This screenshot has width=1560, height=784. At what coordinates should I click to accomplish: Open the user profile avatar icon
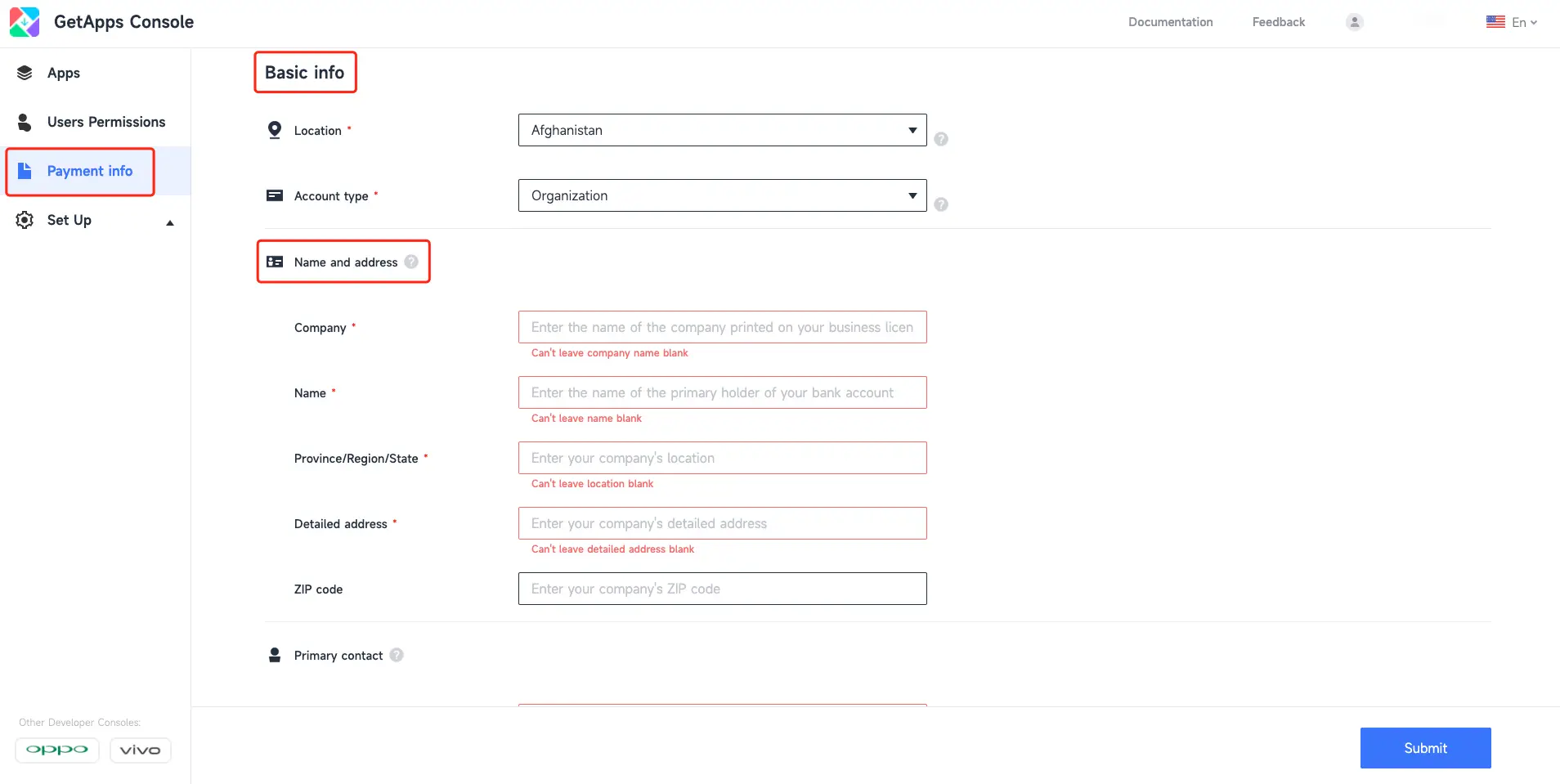pos(1354,22)
